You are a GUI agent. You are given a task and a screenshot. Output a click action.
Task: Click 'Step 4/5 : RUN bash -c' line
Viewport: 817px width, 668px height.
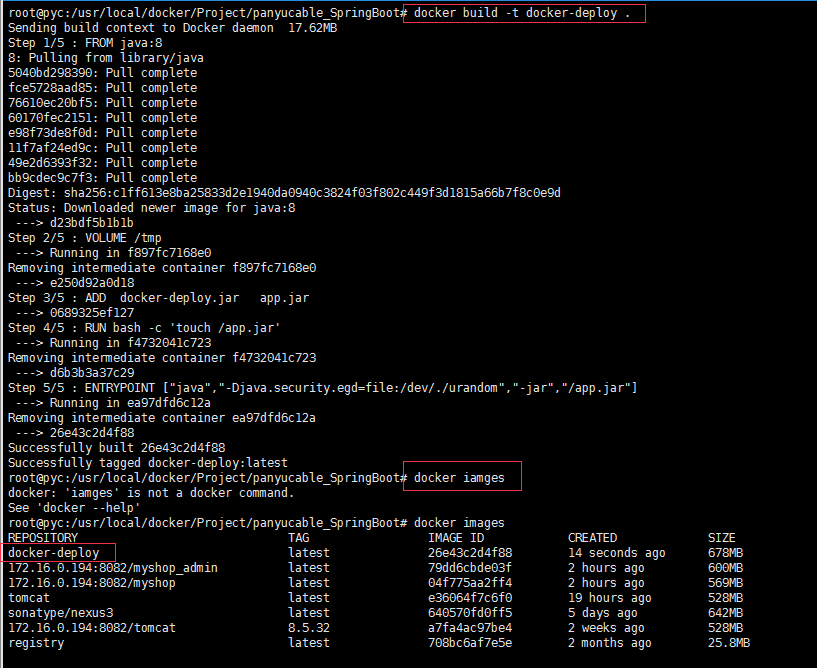pyautogui.click(x=144, y=328)
